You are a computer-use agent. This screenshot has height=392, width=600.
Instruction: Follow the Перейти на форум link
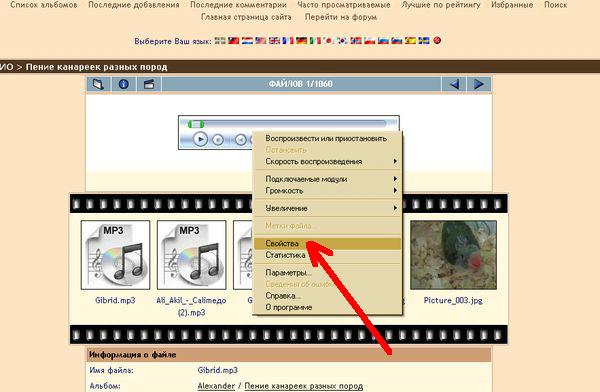pyautogui.click(x=341, y=17)
